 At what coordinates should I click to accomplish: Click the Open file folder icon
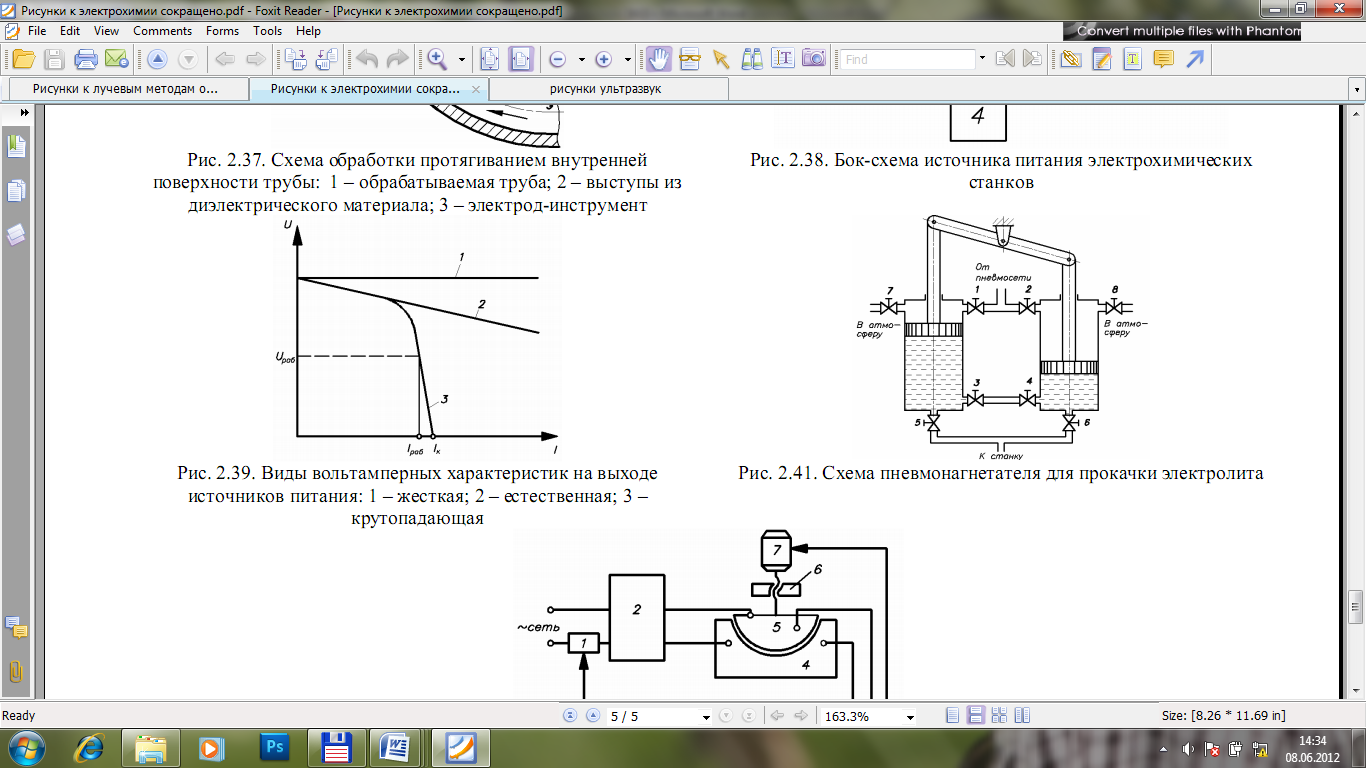tap(24, 59)
